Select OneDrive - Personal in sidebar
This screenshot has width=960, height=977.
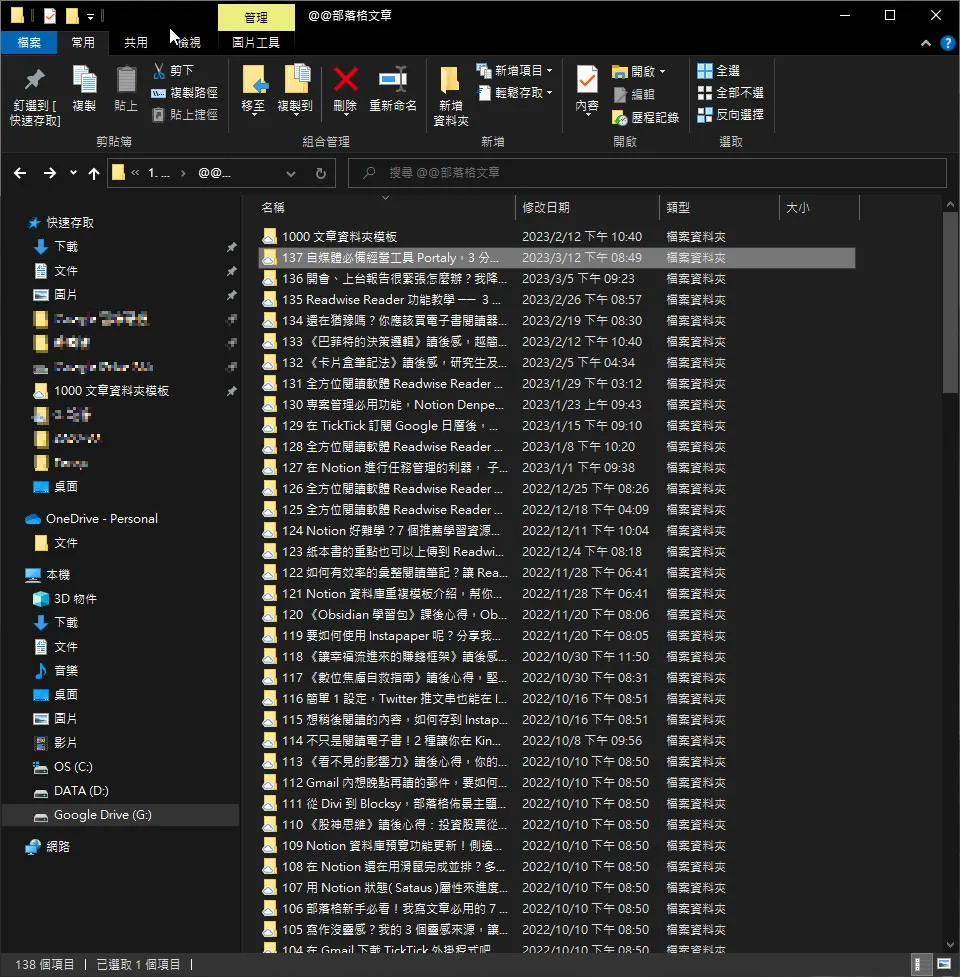pos(102,518)
